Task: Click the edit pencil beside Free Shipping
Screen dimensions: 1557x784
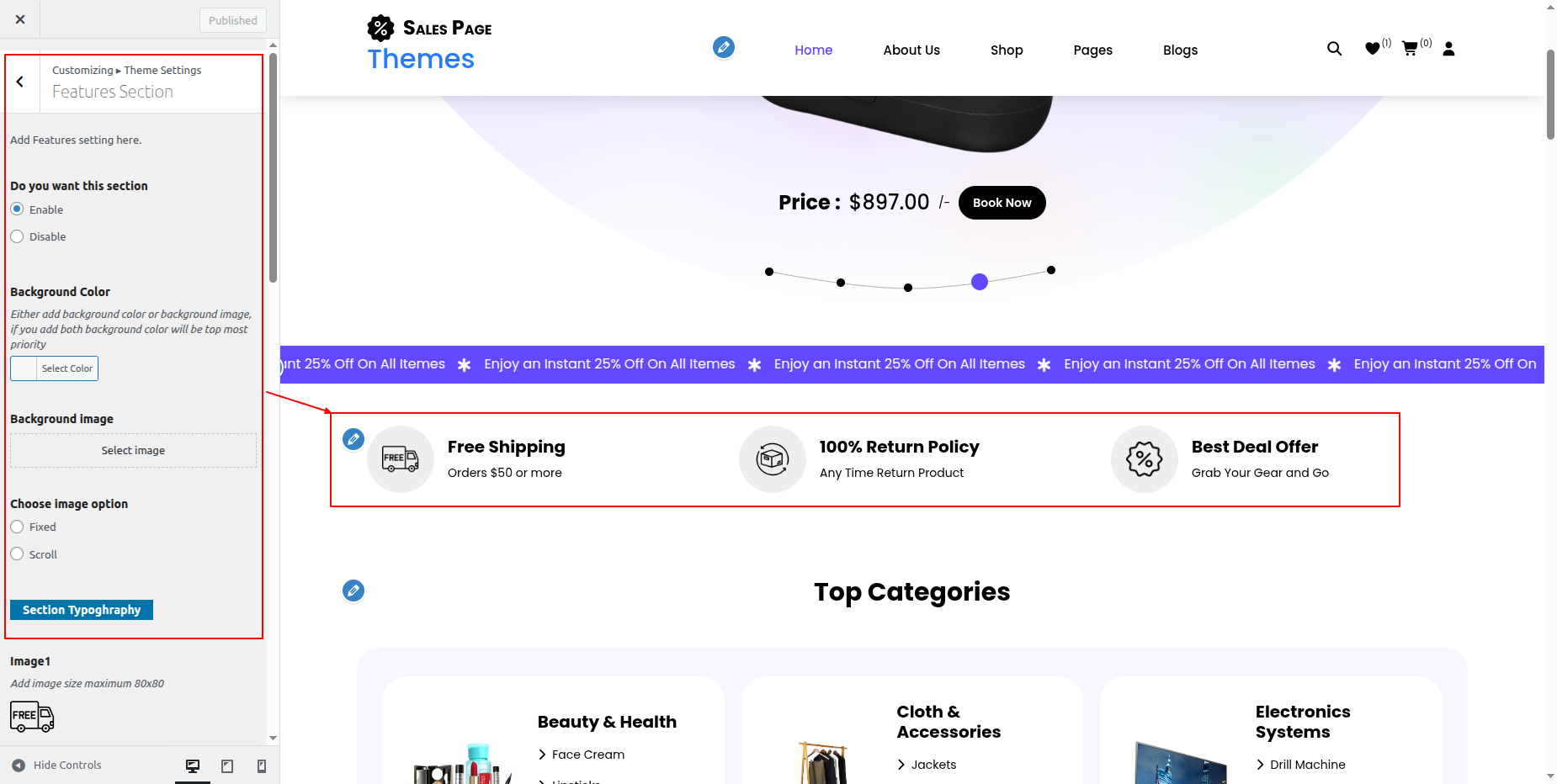Action: point(353,438)
